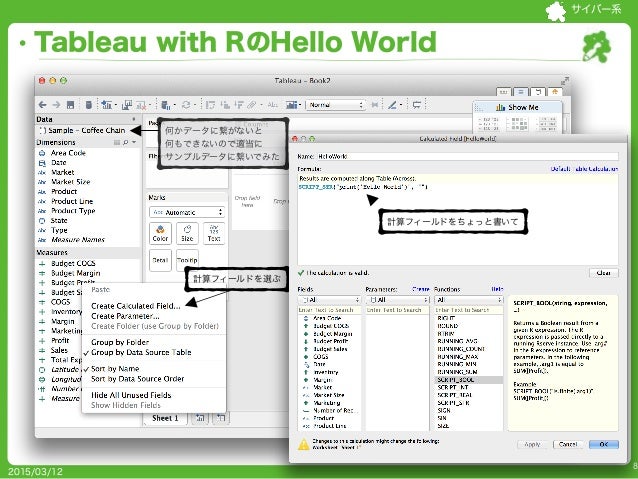Click the back arrow in Tableau toolbar

42,105
